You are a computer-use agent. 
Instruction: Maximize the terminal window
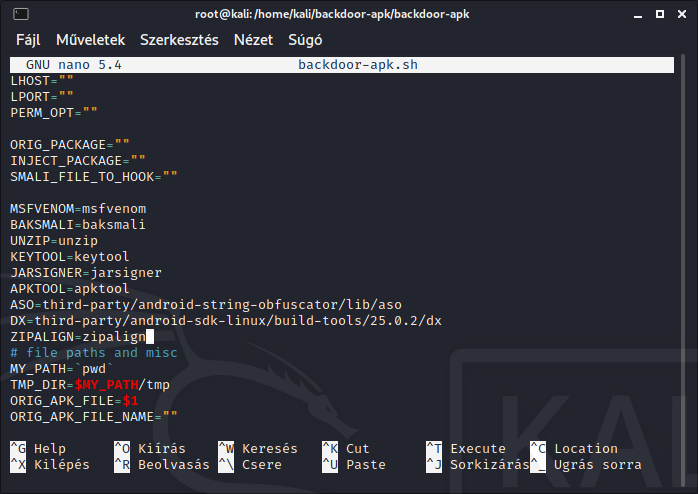653,14
